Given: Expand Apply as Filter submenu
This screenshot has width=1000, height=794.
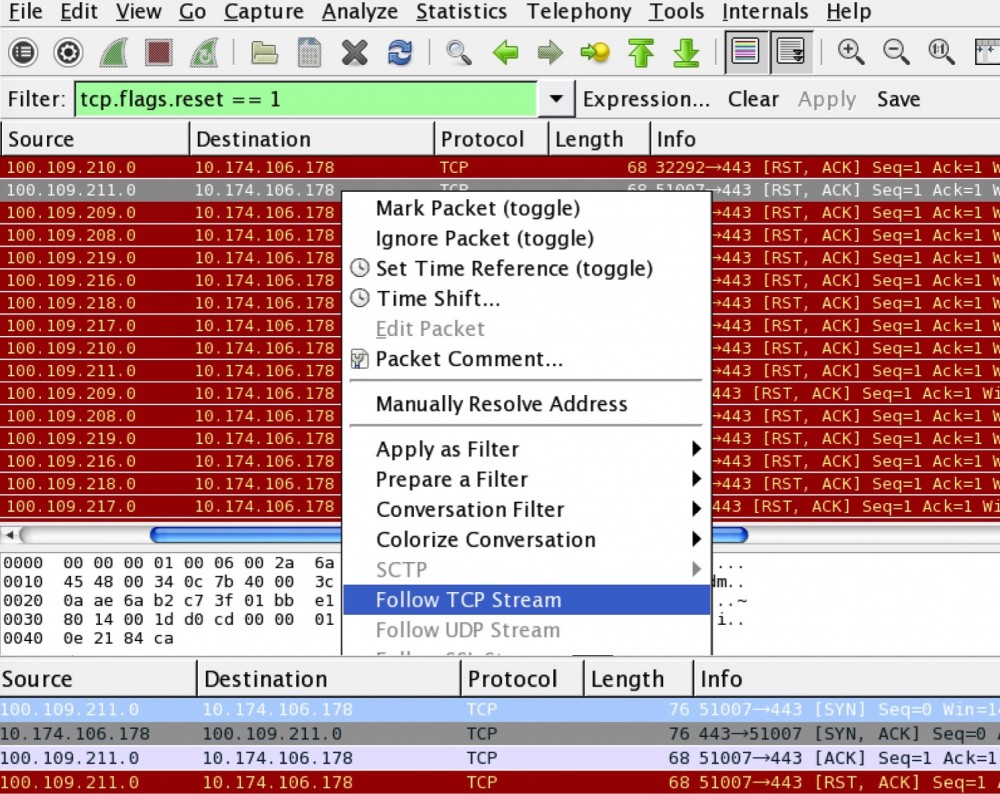Looking at the screenshot, I should [527, 449].
